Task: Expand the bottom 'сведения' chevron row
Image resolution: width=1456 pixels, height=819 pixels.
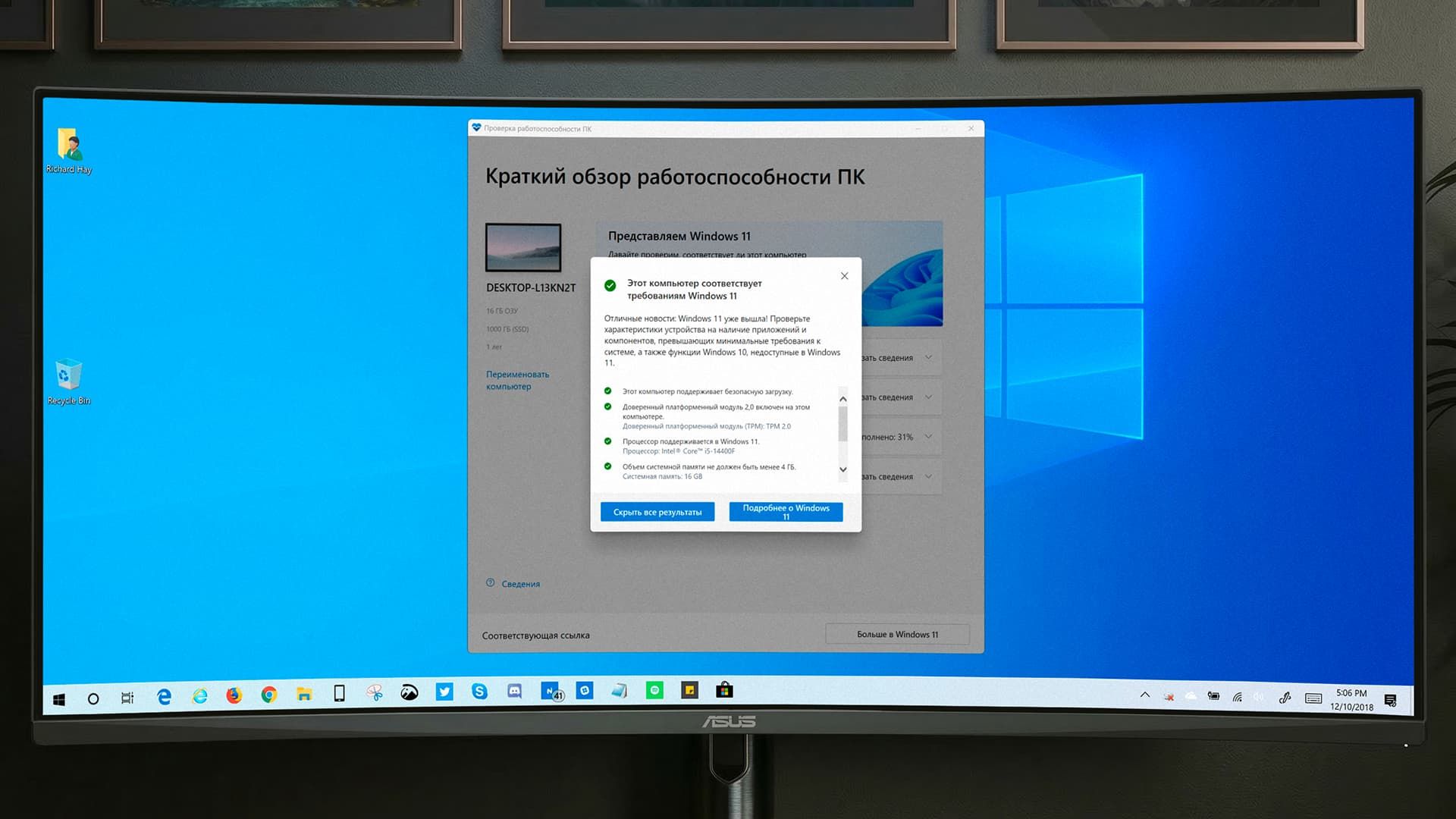Action: pyautogui.click(x=928, y=476)
